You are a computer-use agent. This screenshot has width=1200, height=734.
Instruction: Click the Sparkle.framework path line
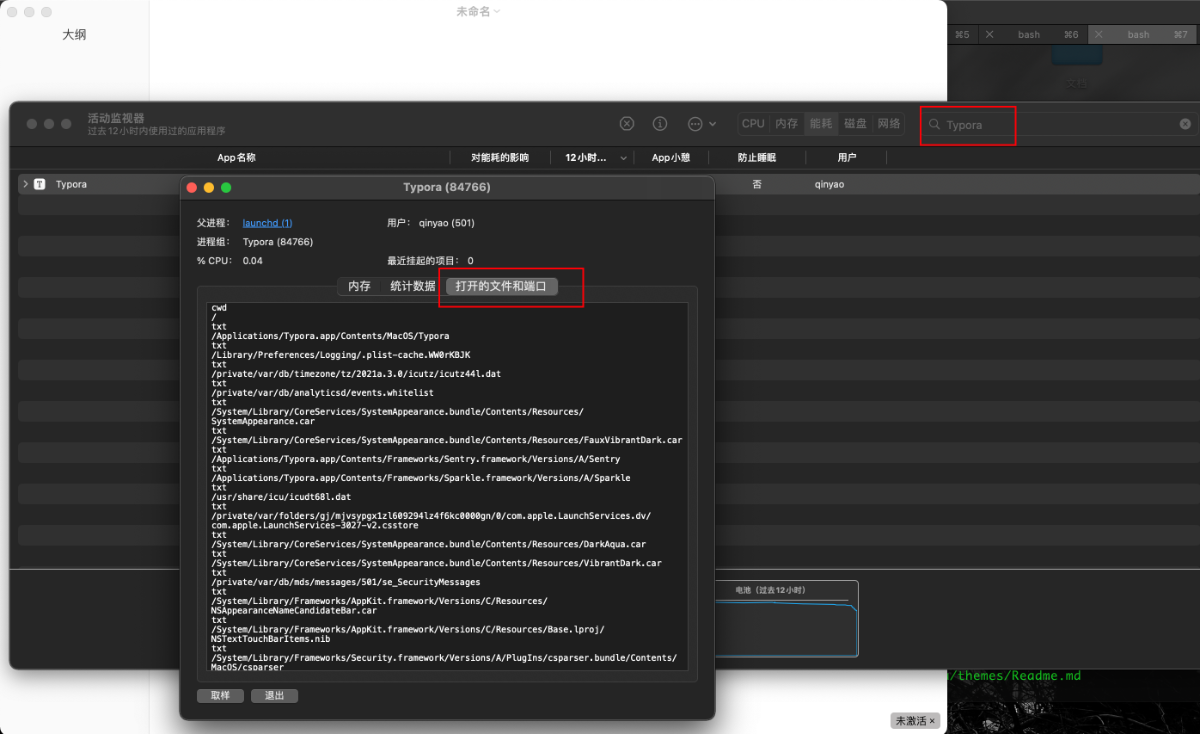click(421, 478)
